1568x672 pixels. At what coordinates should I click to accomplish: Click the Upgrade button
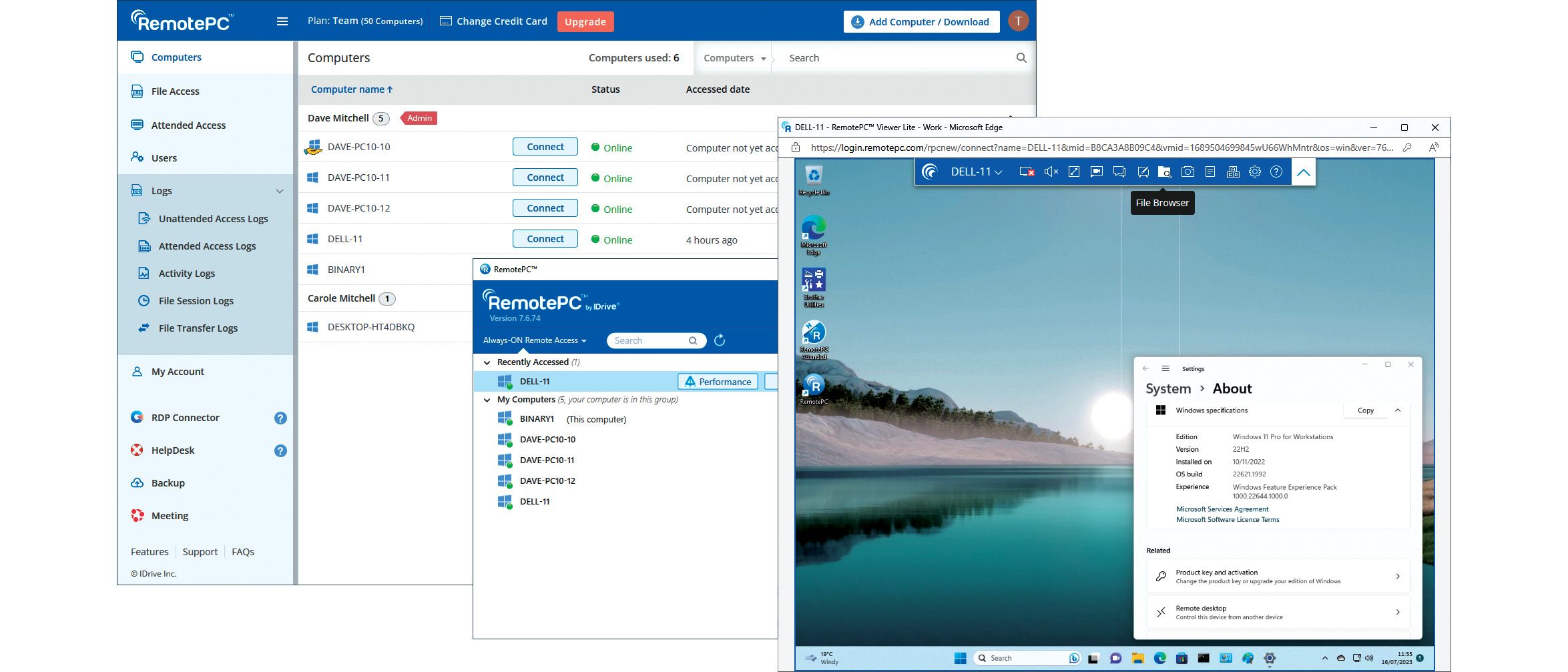point(585,21)
